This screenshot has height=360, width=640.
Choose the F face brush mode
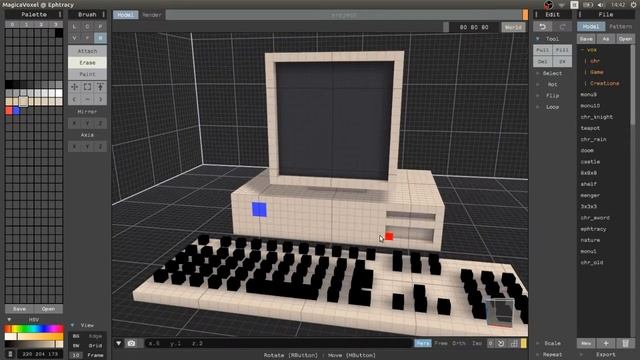click(87, 38)
